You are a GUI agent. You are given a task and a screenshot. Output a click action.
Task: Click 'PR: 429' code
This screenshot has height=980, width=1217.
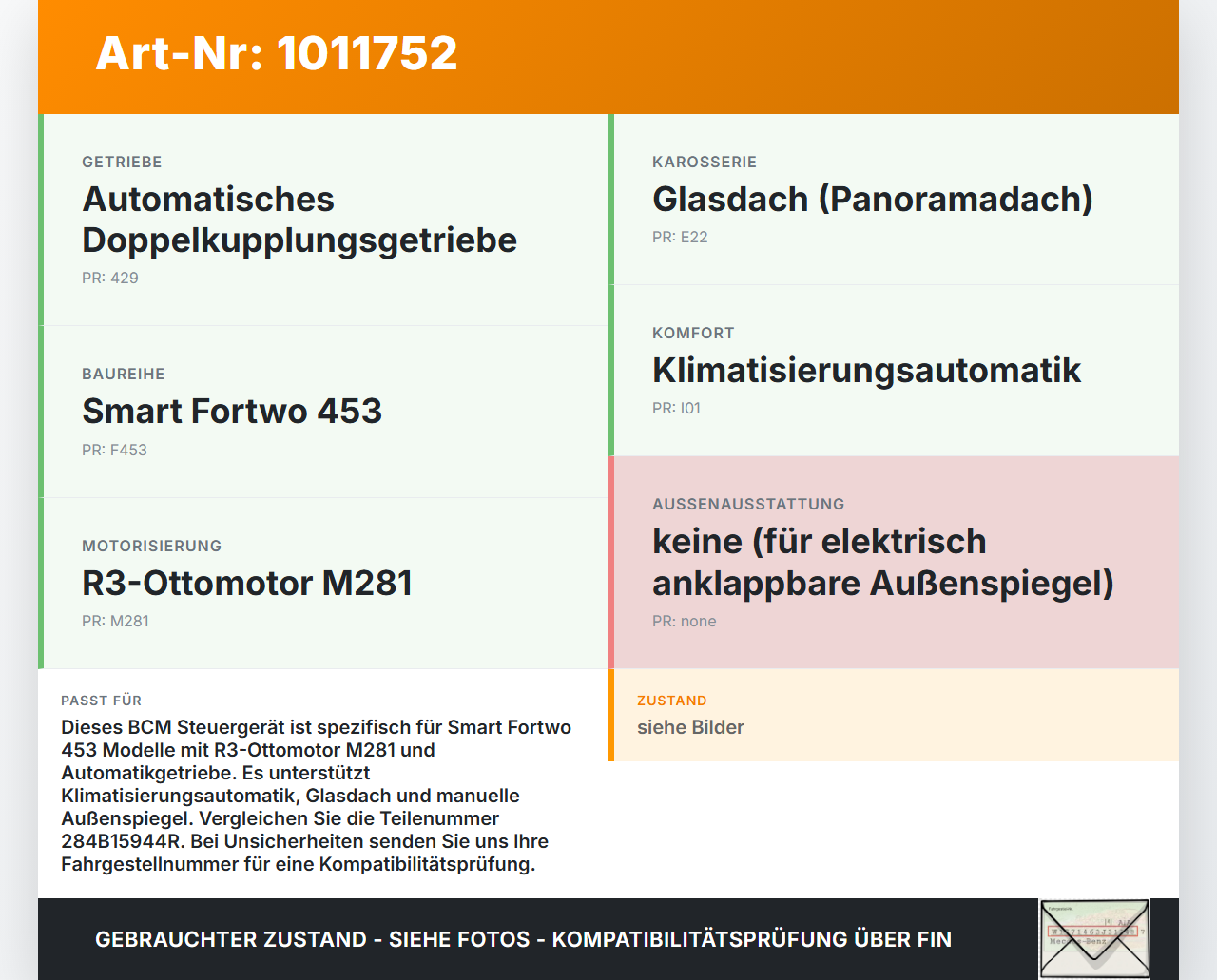[x=110, y=278]
